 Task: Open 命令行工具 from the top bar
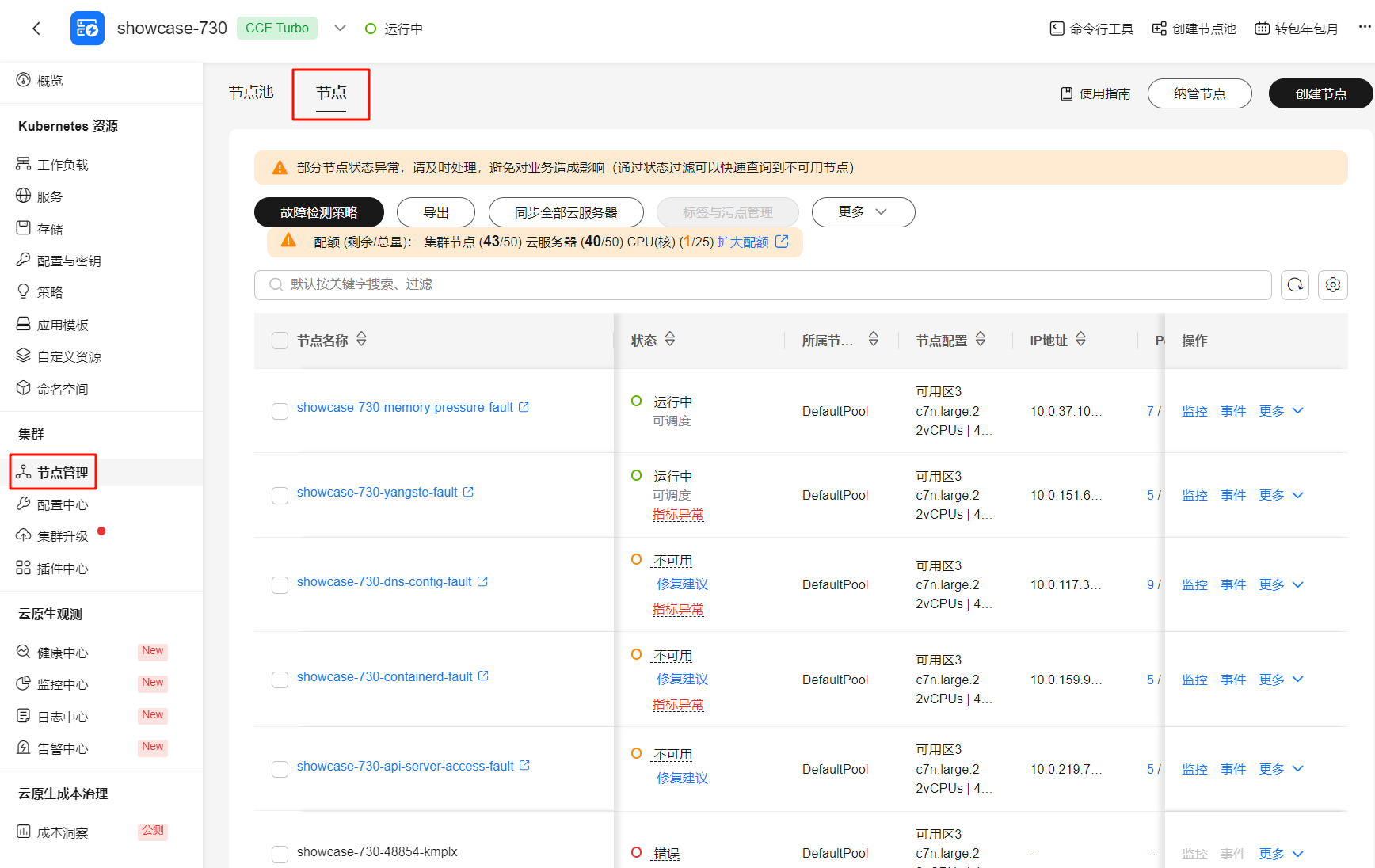(x=1092, y=29)
